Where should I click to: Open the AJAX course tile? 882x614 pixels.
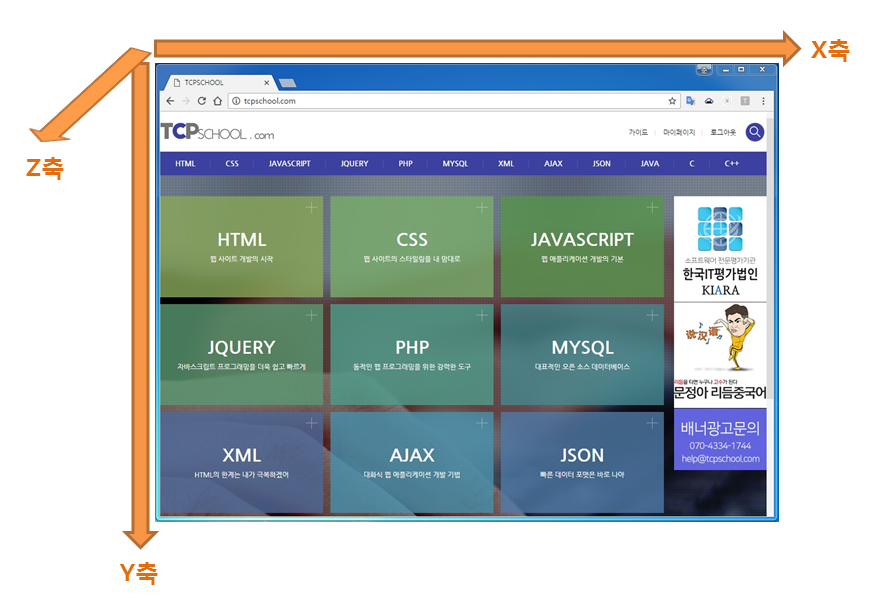coord(412,462)
